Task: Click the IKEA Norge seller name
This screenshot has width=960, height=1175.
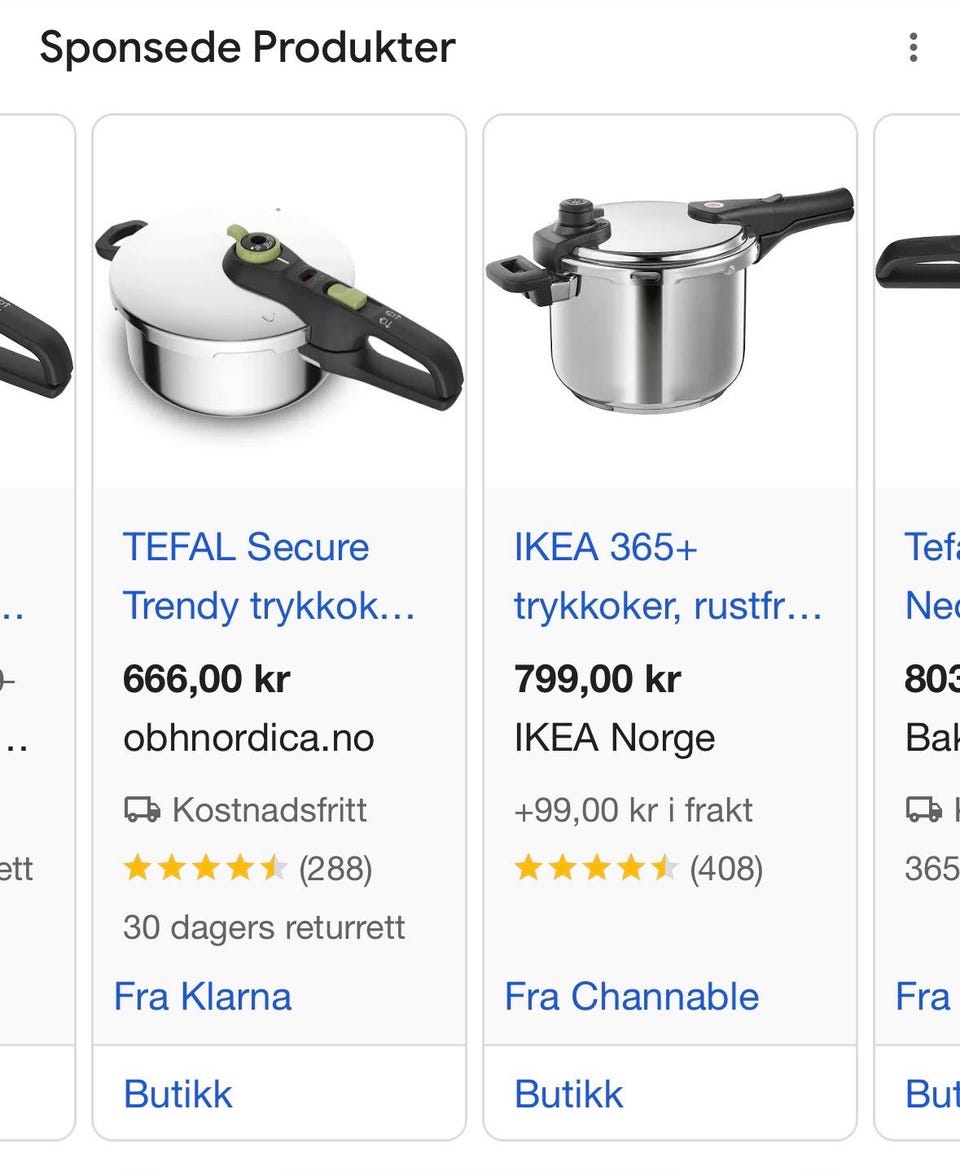Action: (x=615, y=738)
